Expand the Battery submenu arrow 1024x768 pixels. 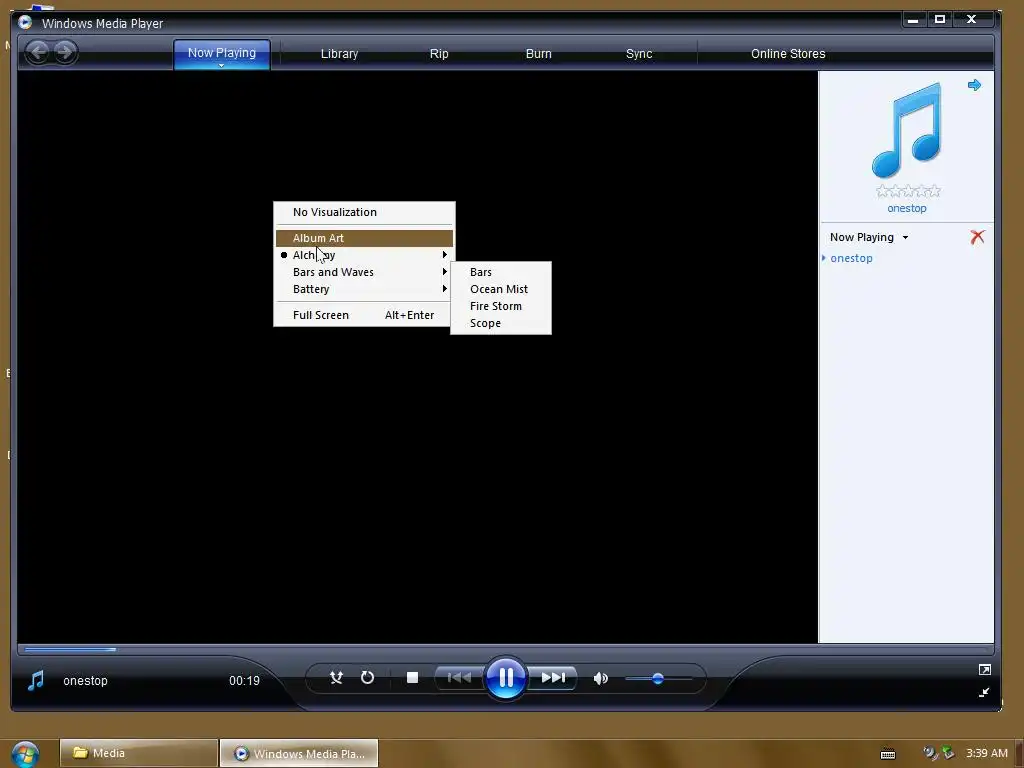pyautogui.click(x=445, y=289)
